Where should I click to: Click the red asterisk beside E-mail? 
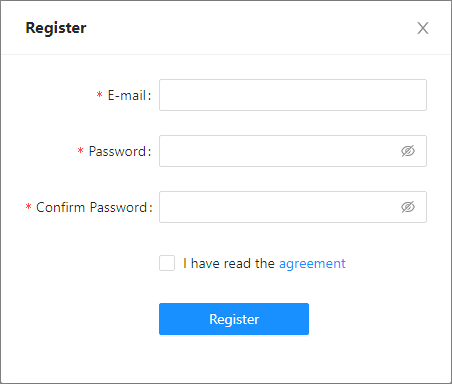(99, 95)
